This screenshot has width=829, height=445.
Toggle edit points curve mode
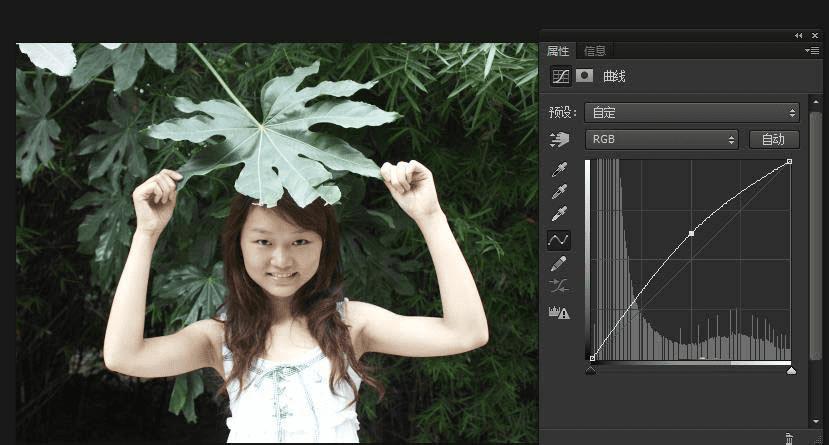[560, 240]
